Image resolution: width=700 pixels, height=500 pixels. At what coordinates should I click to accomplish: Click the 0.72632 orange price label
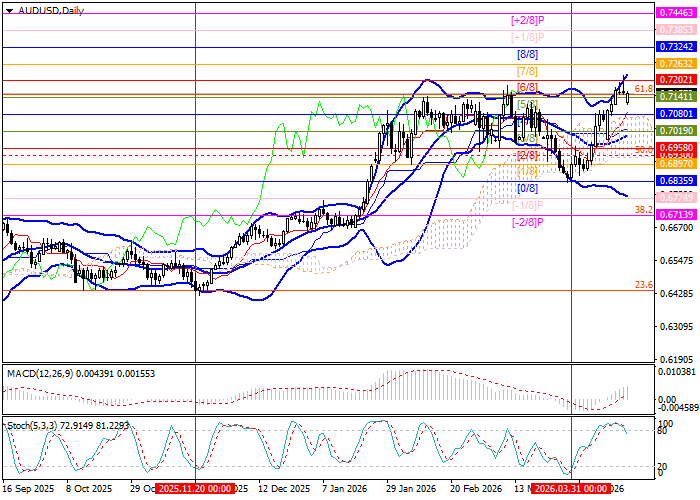[x=676, y=63]
